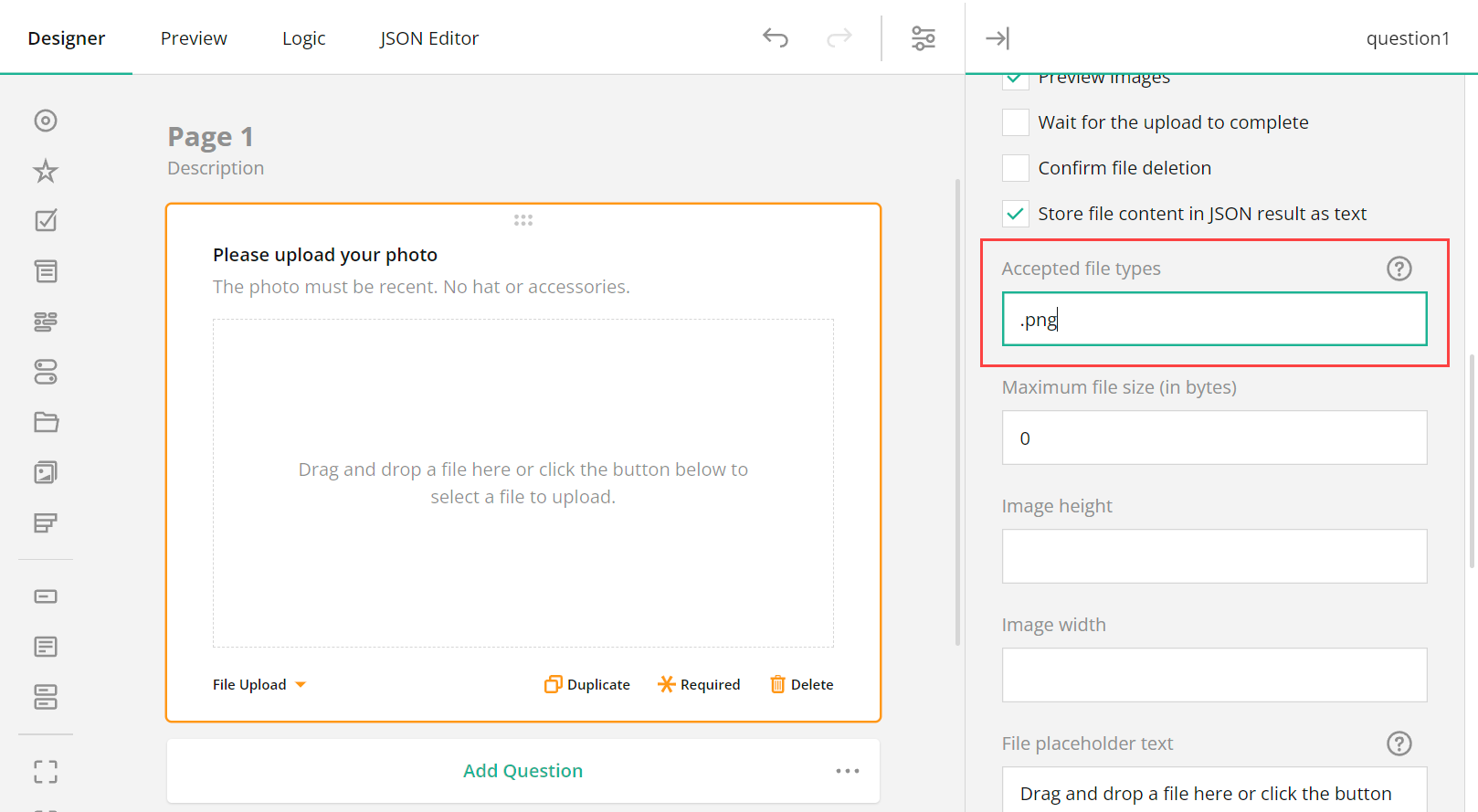
Task: Open the File Upload question type dropdown
Action: pyautogui.click(x=259, y=684)
